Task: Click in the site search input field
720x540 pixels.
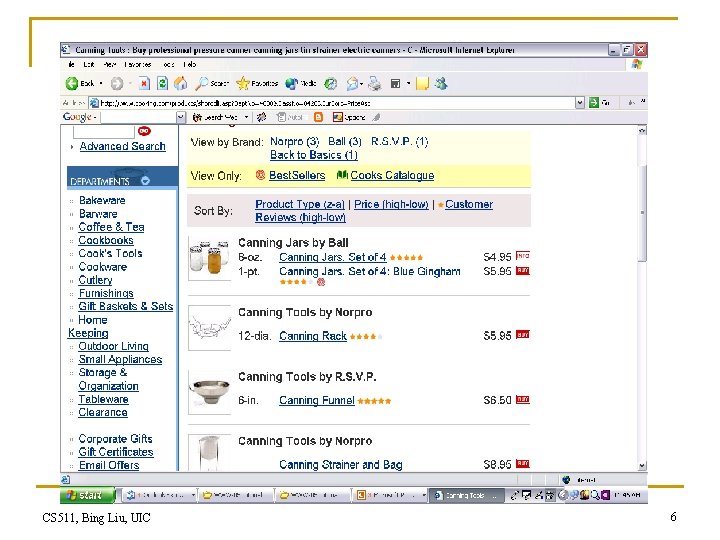Action: tap(103, 131)
